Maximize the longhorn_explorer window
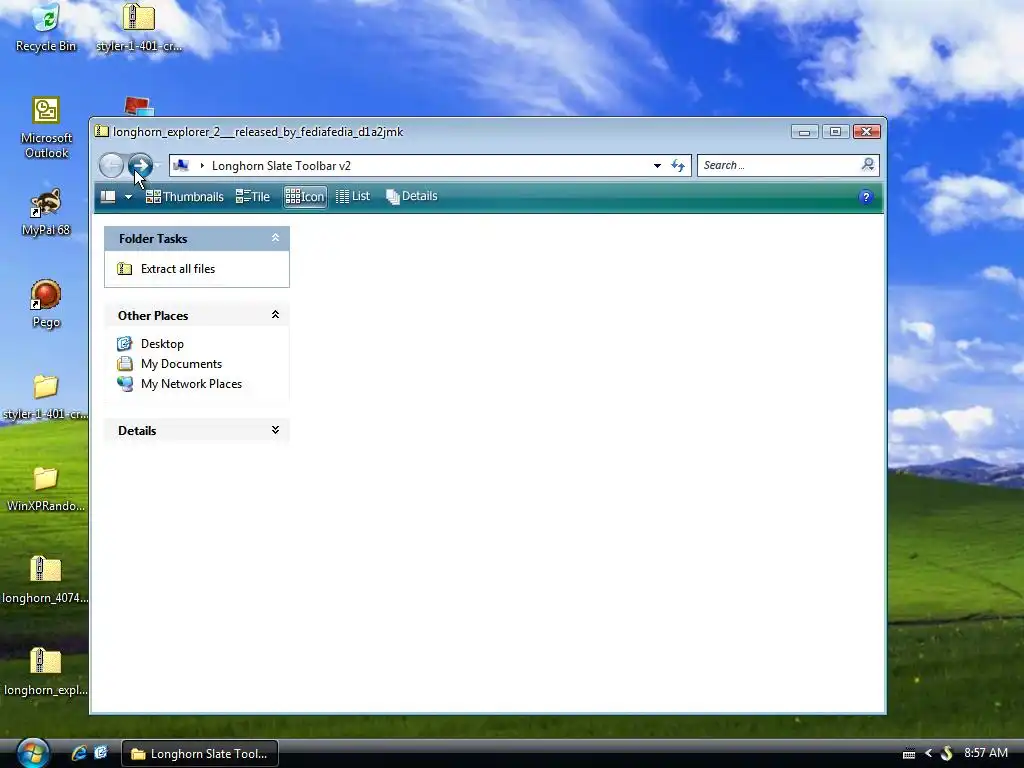 pos(835,132)
